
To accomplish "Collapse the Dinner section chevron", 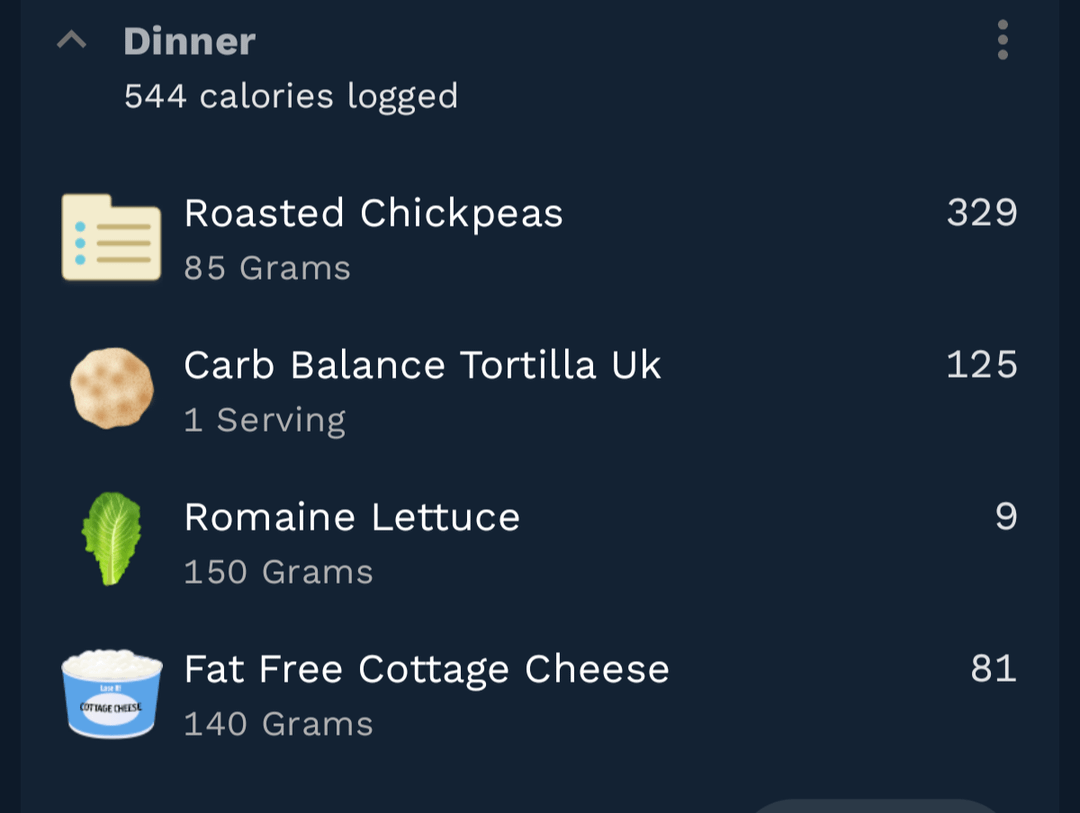I will (x=71, y=41).
